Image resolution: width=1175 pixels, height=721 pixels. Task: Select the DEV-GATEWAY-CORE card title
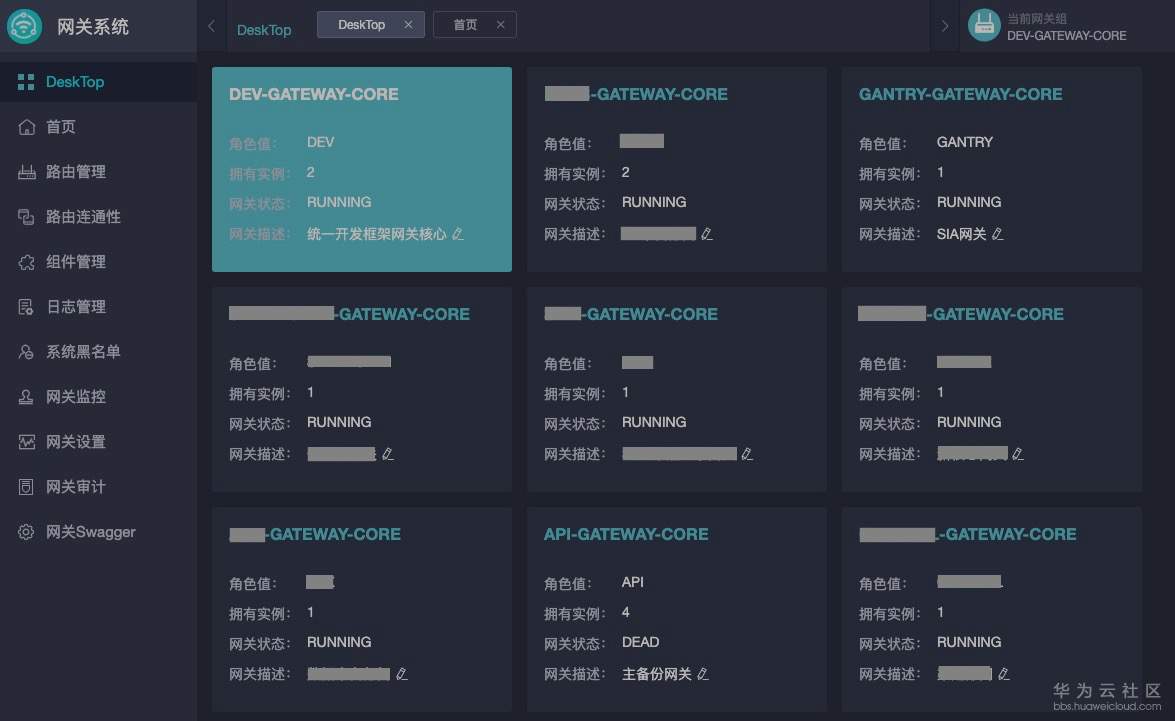tap(314, 94)
